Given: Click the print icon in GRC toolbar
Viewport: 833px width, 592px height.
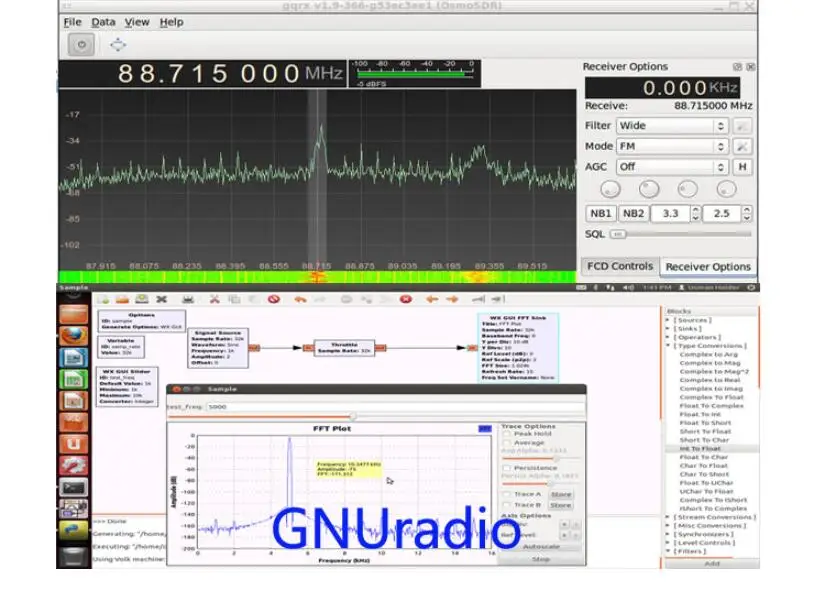Looking at the screenshot, I should click(188, 300).
